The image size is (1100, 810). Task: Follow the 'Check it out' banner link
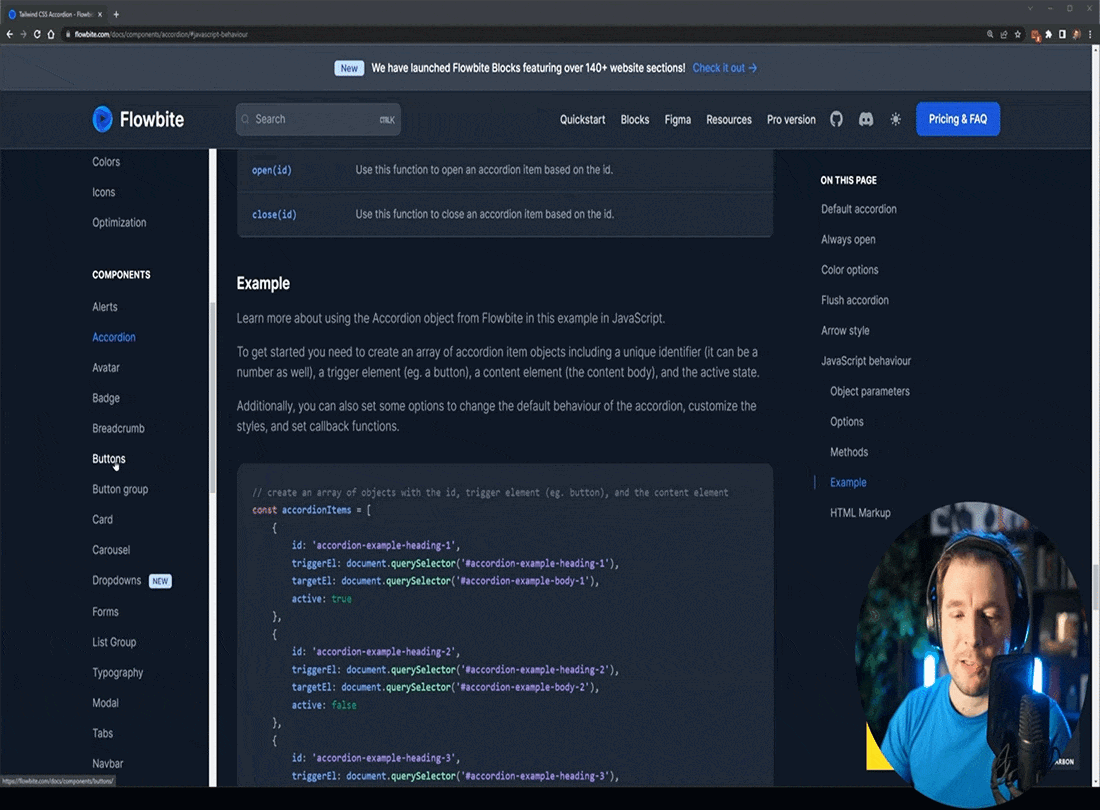pos(724,68)
